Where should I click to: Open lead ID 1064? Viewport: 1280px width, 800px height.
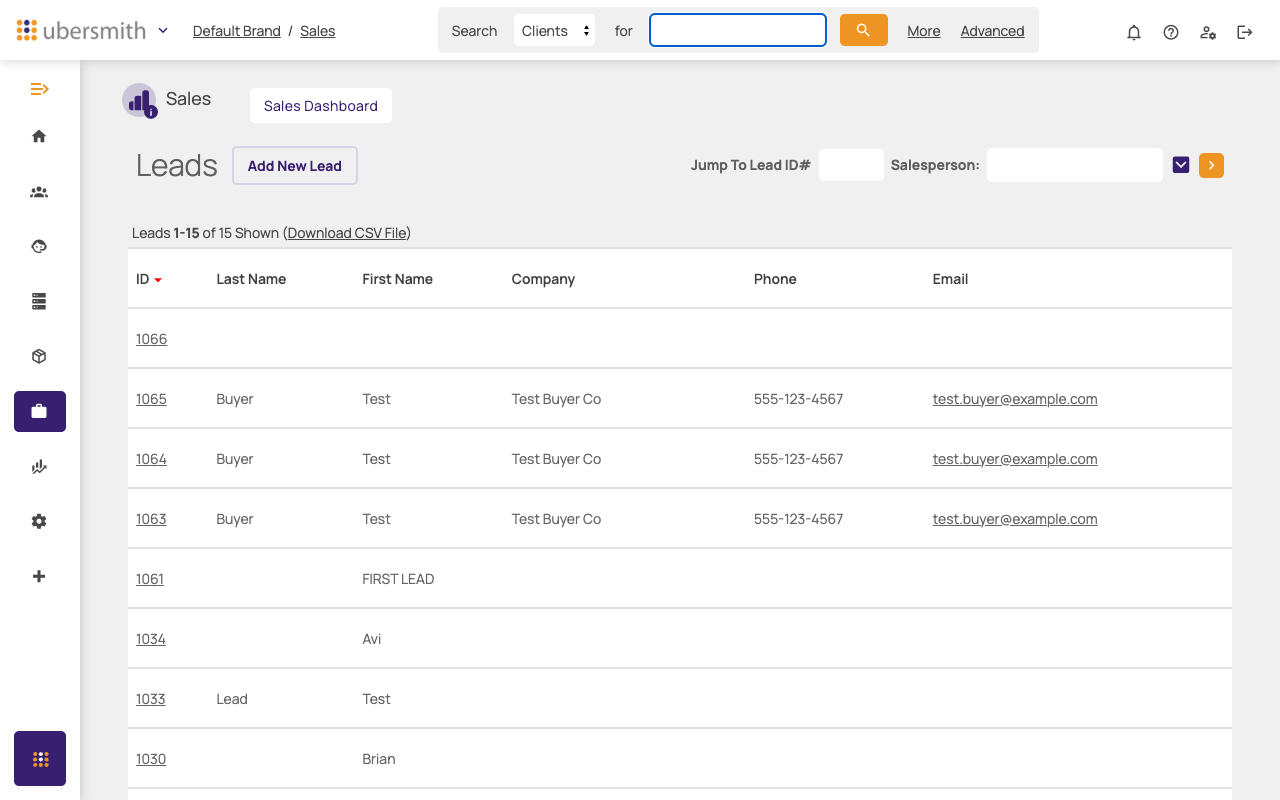152,459
